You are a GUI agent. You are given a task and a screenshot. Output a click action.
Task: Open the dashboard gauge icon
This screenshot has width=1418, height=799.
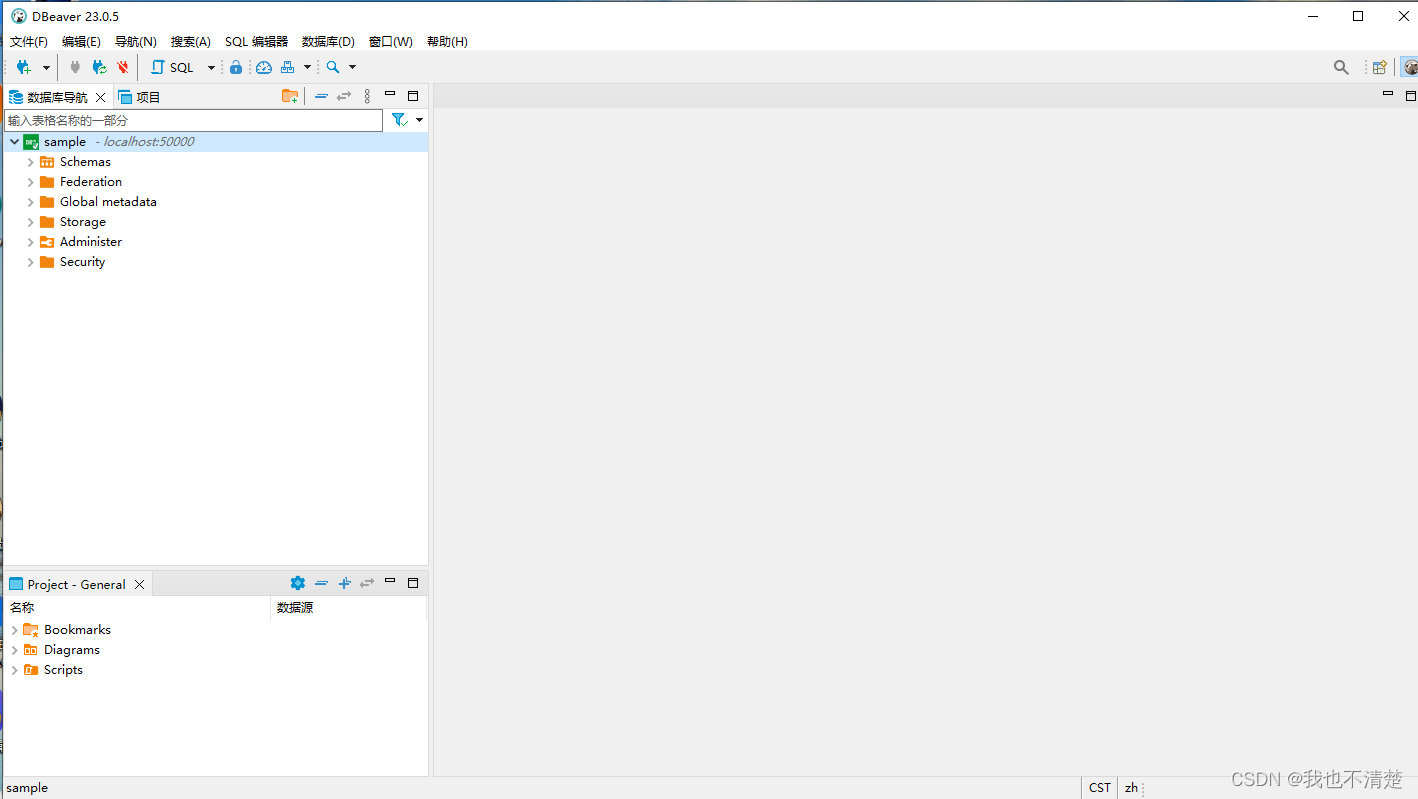click(264, 67)
